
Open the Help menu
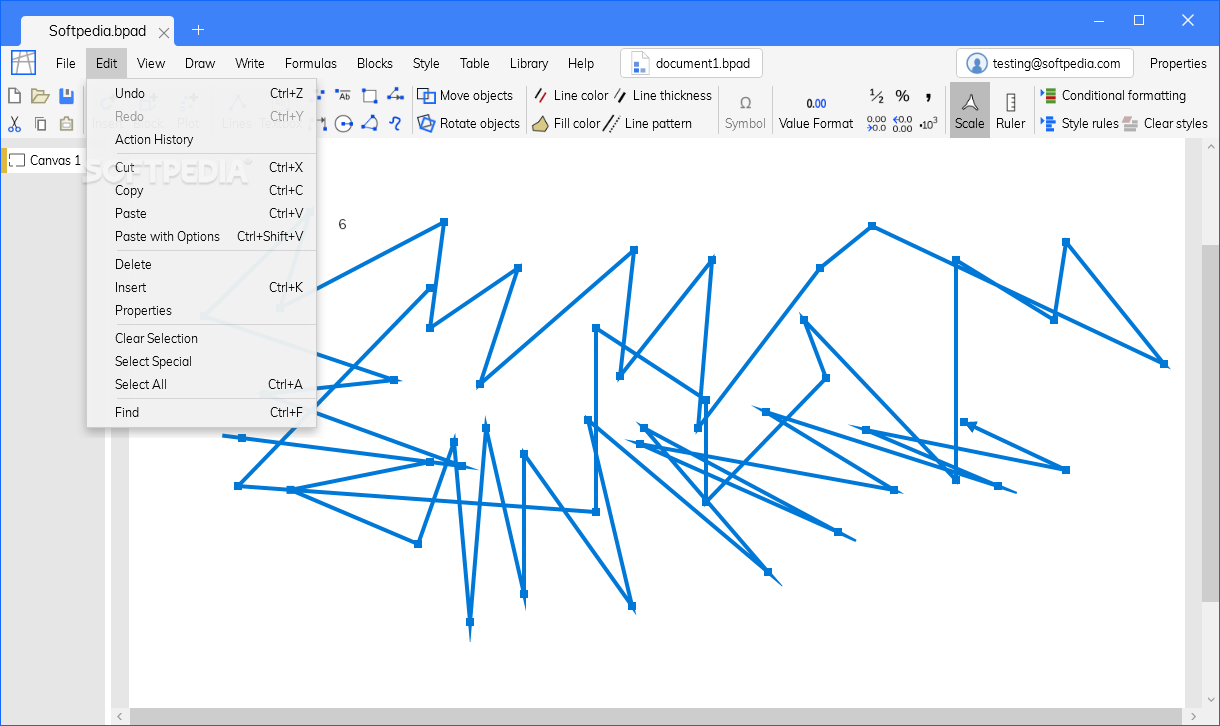[x=581, y=63]
